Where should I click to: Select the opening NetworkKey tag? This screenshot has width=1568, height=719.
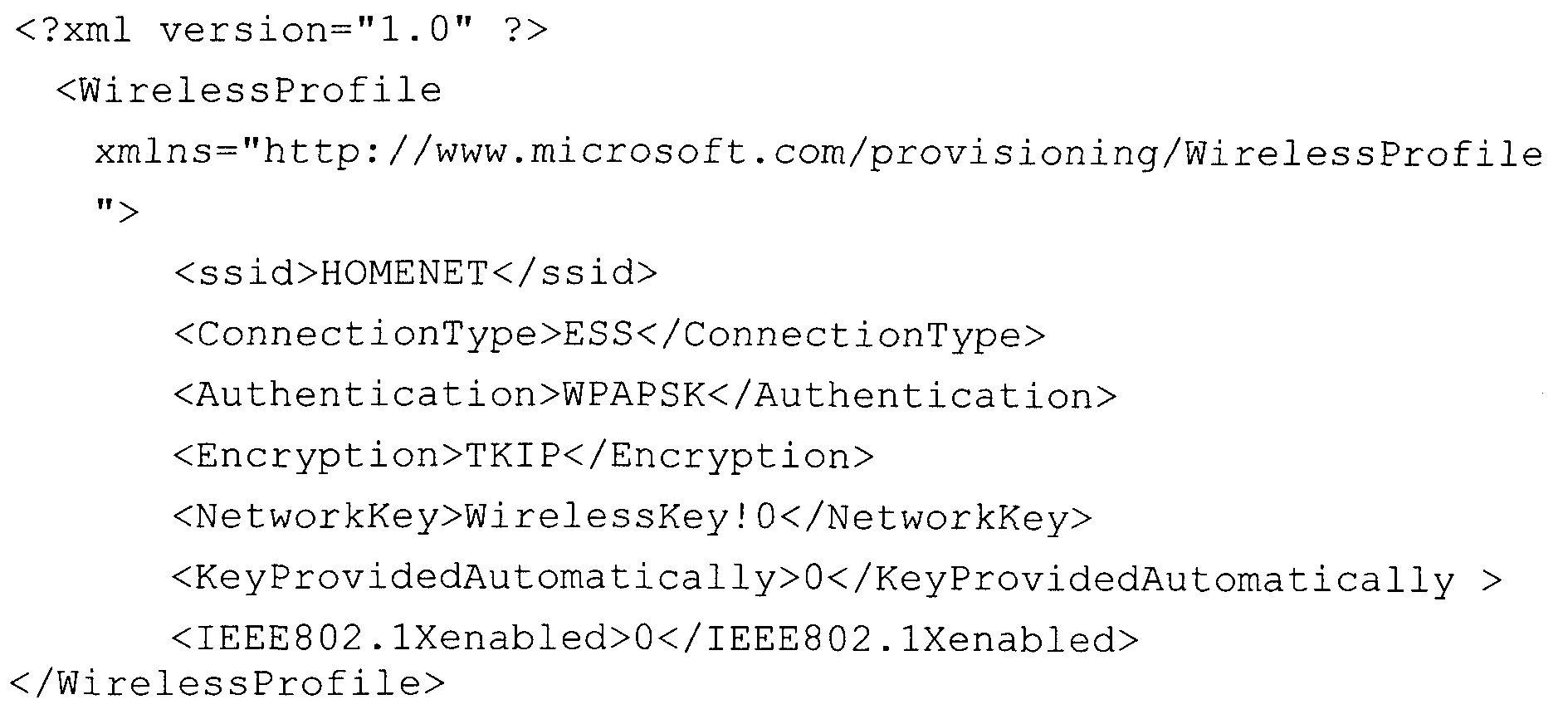click(x=317, y=517)
